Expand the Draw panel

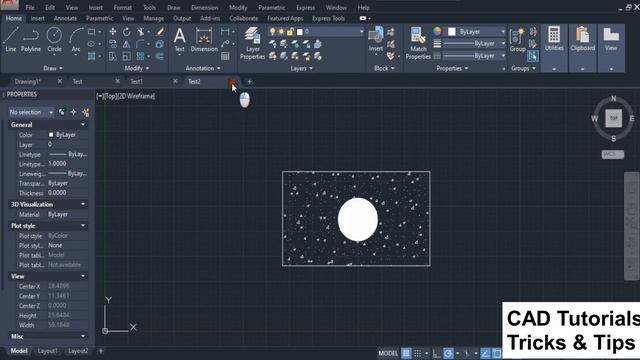click(53, 68)
